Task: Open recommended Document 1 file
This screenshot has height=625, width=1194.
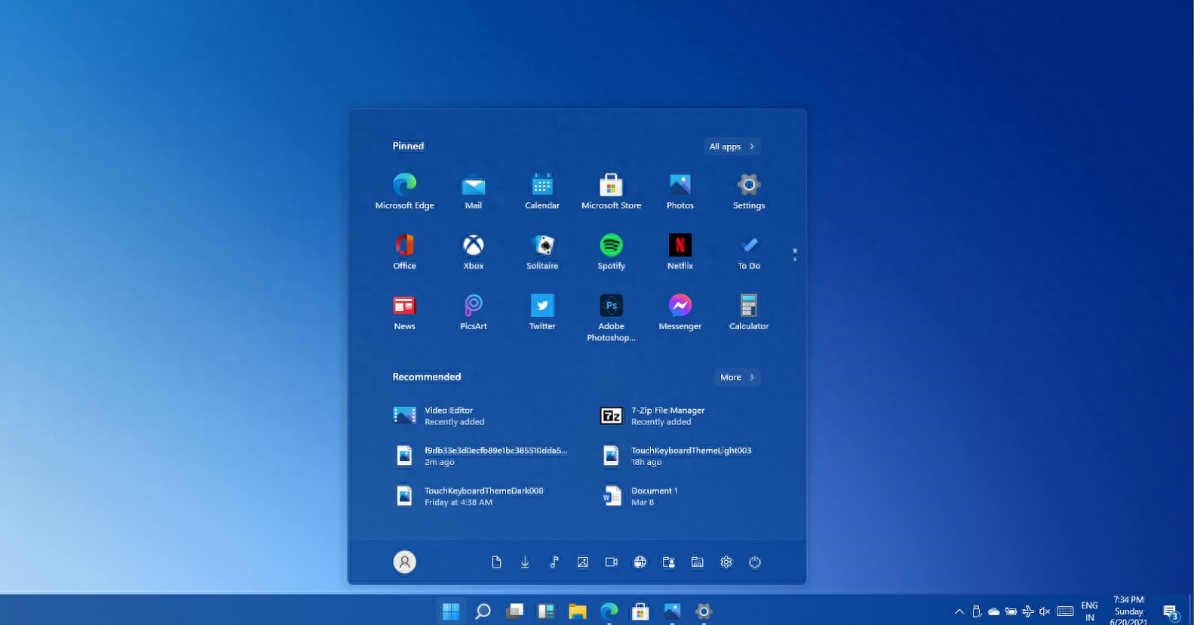Action: (654, 495)
